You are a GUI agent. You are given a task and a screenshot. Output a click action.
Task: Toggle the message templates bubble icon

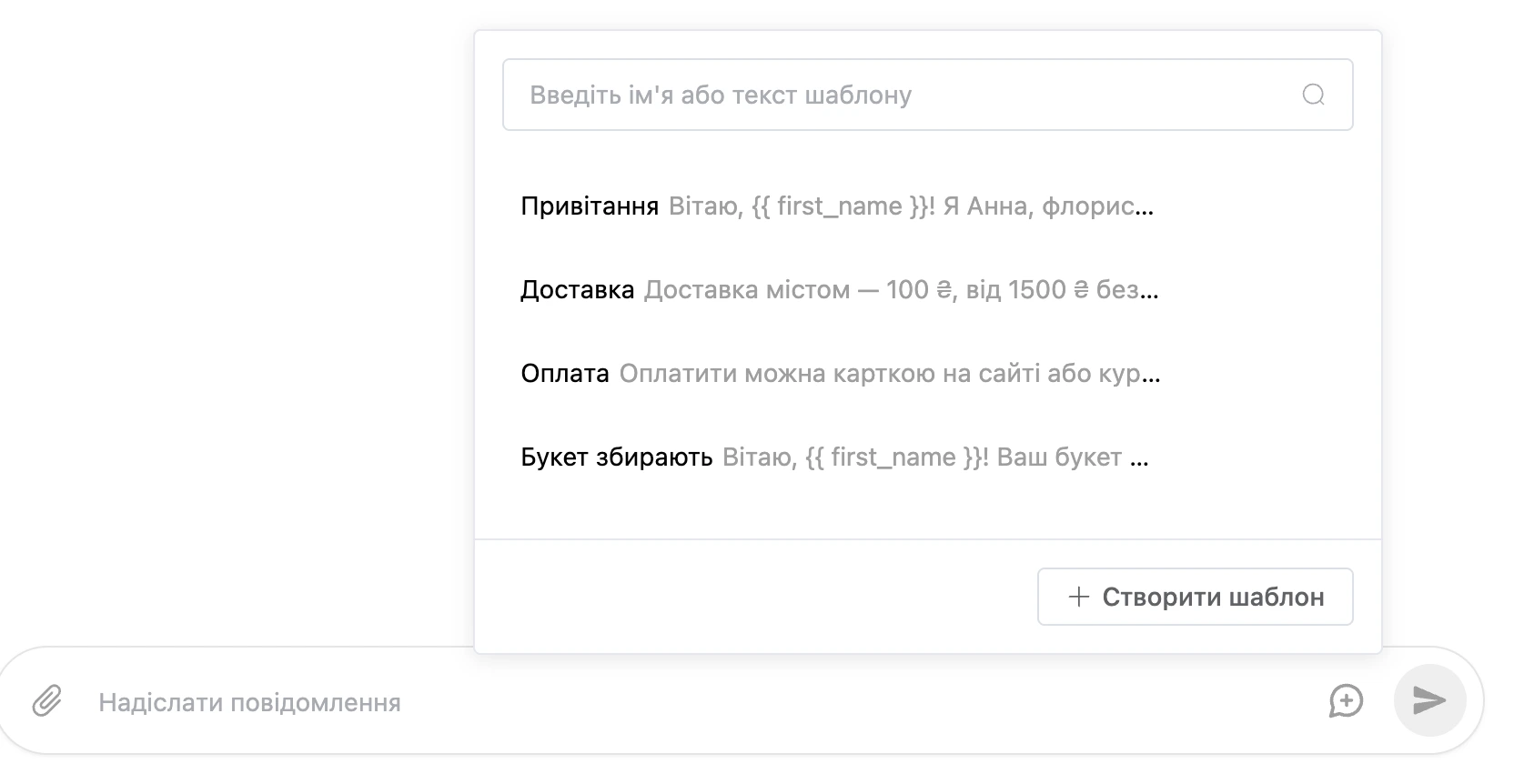(x=1346, y=701)
